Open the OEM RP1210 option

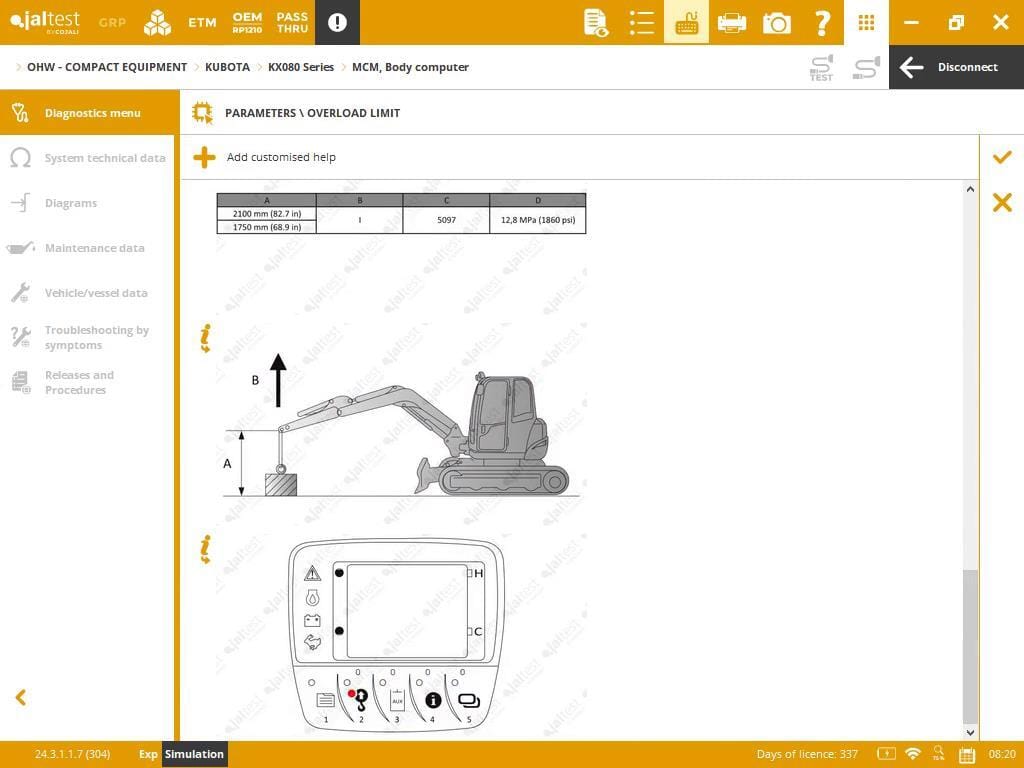click(247, 22)
